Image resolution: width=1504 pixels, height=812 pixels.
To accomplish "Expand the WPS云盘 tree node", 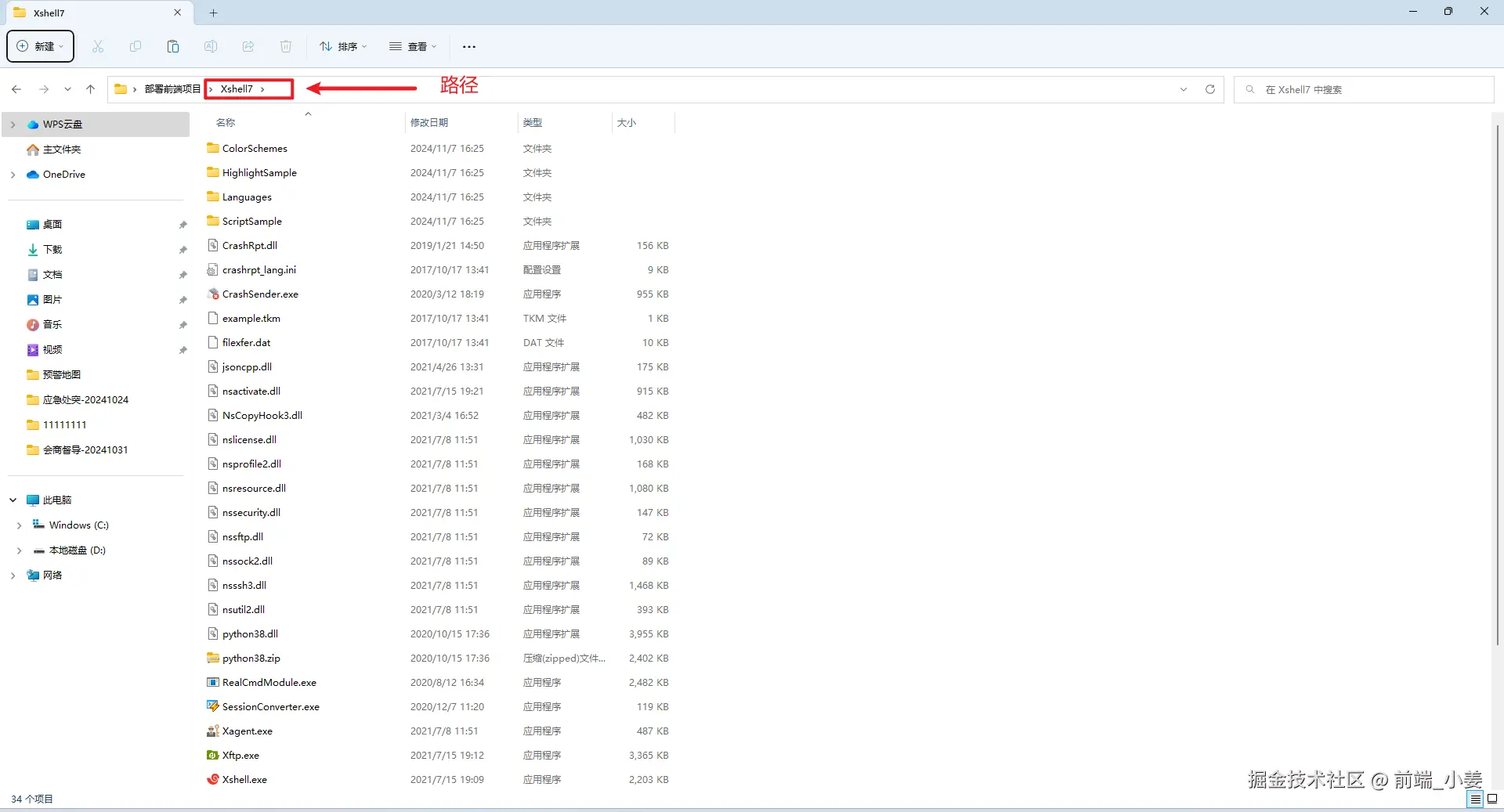I will pos(13,125).
